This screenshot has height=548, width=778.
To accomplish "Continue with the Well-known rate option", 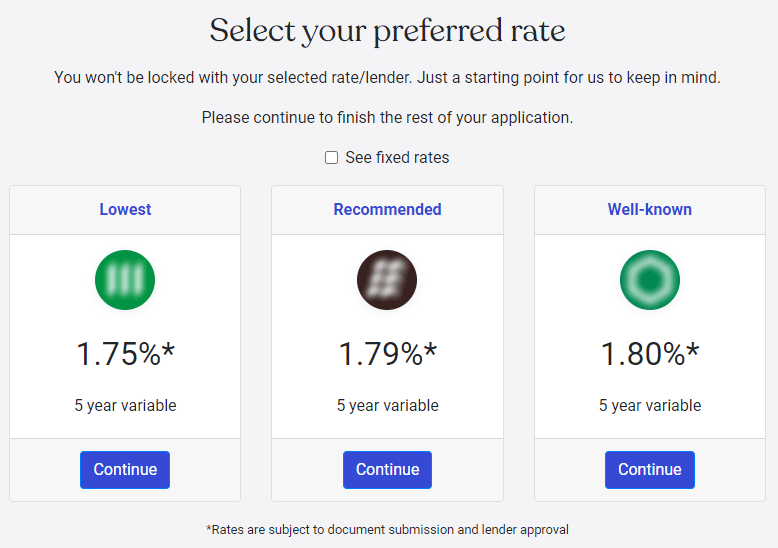I will [x=649, y=470].
